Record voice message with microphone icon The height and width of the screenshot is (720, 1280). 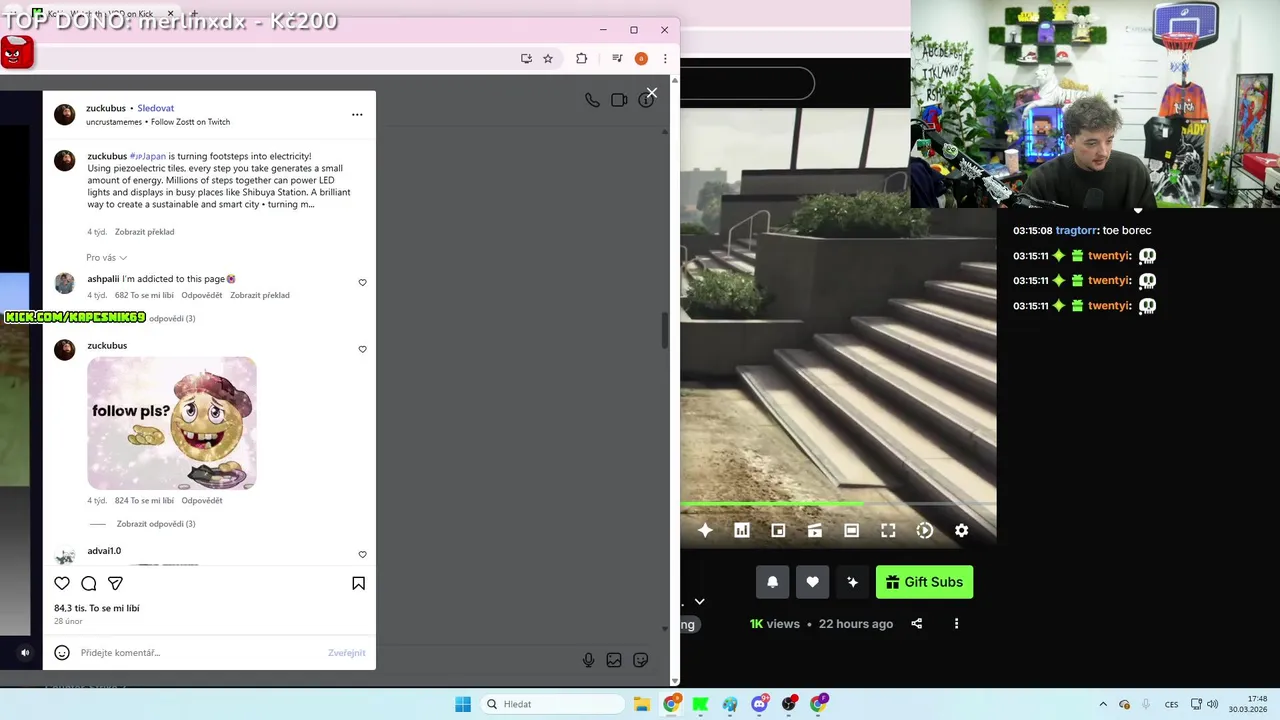pyautogui.click(x=588, y=660)
